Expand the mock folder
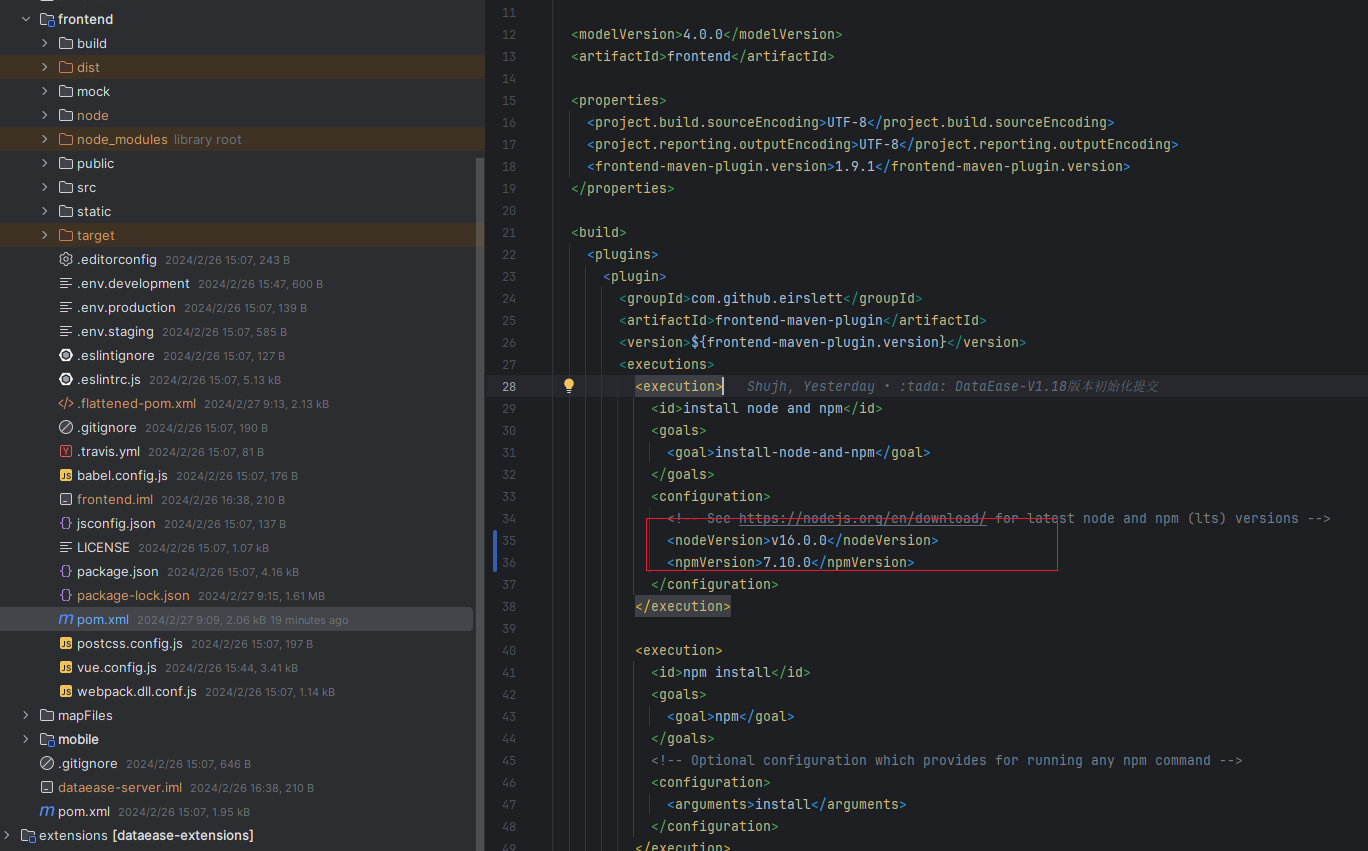 (45, 91)
